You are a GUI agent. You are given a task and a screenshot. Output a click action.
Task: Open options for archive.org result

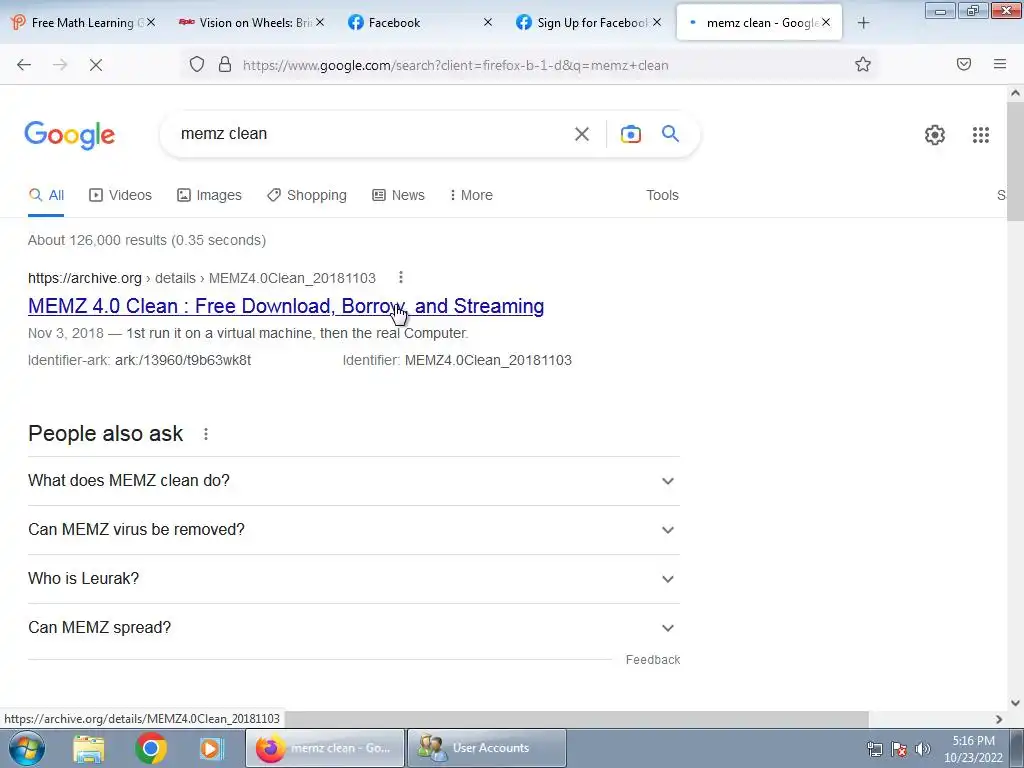click(401, 278)
